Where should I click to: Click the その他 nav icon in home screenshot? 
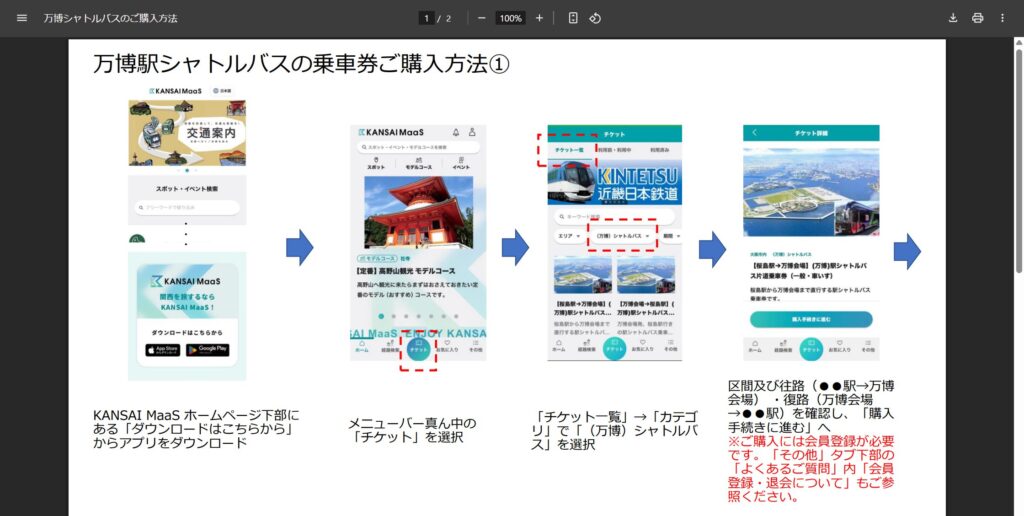coord(475,346)
